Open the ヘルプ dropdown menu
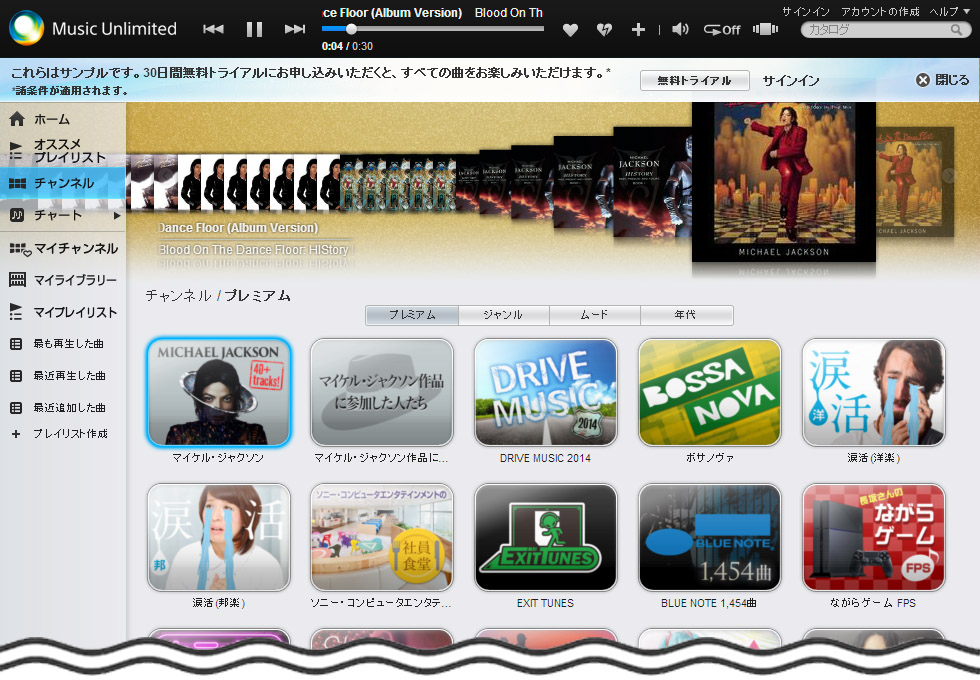The height and width of the screenshot is (680, 980). 948,11
